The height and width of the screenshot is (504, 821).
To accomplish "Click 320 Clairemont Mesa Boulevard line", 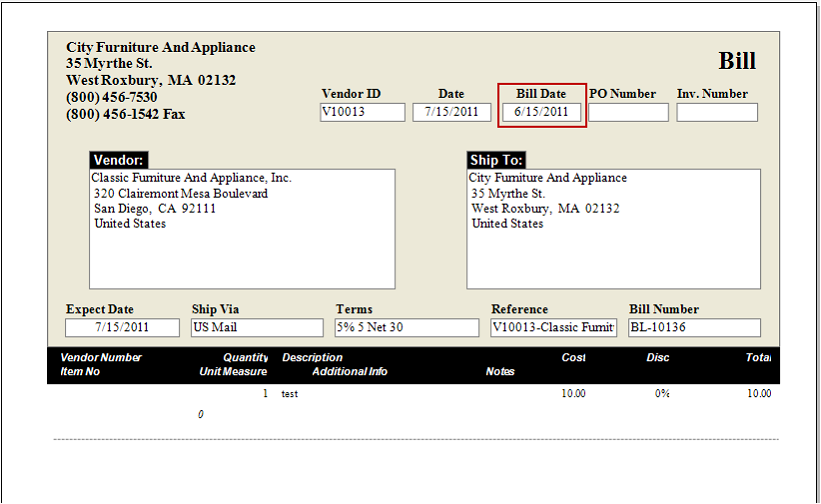I will 181,194.
